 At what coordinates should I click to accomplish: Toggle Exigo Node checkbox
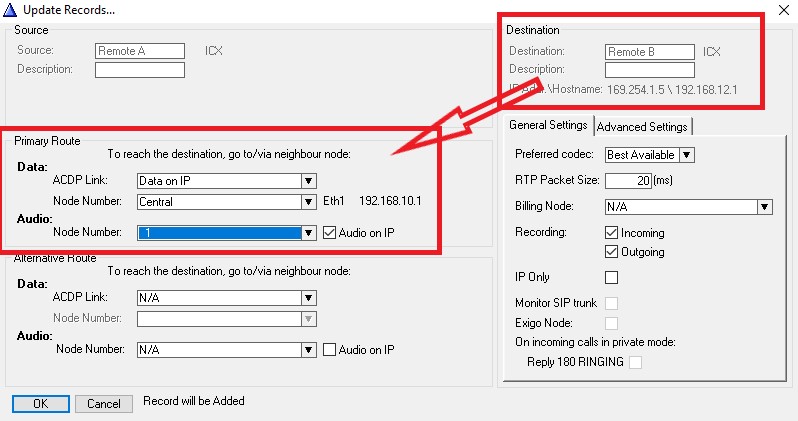(x=611, y=323)
